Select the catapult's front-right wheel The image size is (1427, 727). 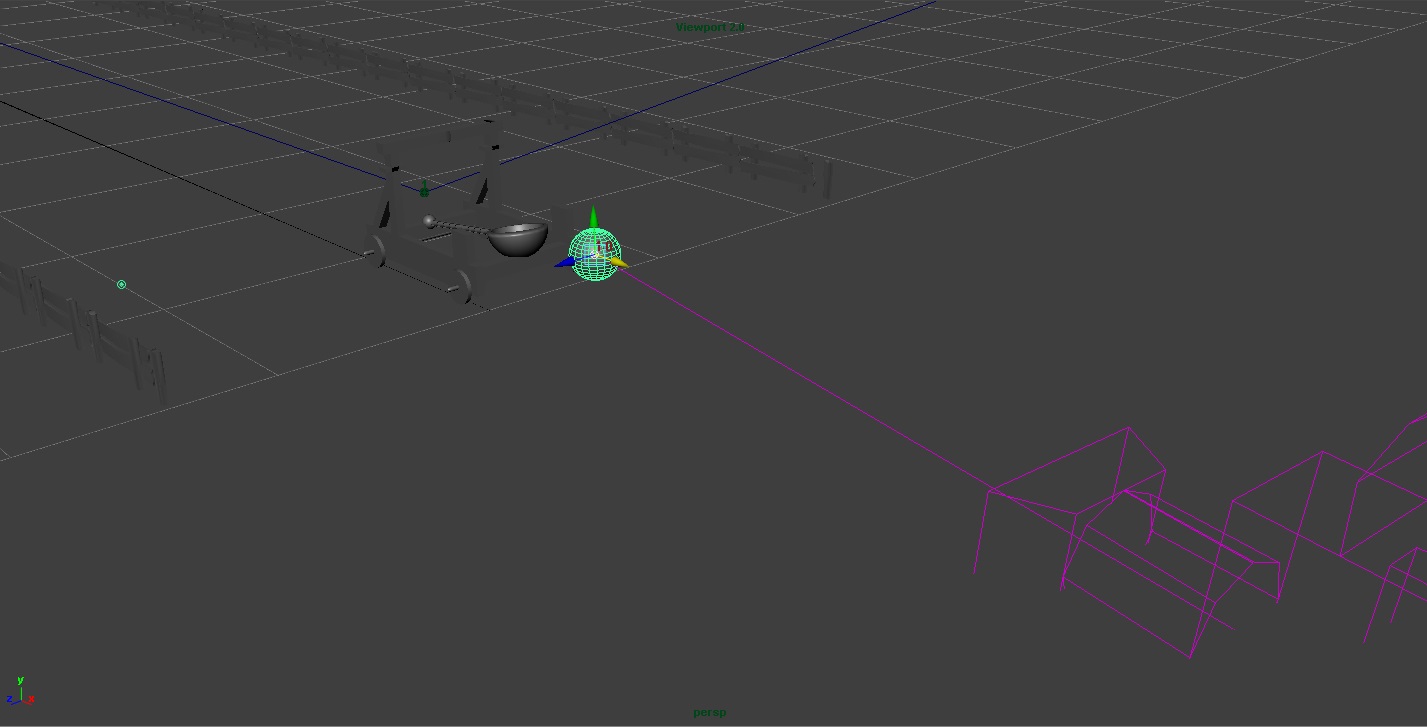click(460, 286)
